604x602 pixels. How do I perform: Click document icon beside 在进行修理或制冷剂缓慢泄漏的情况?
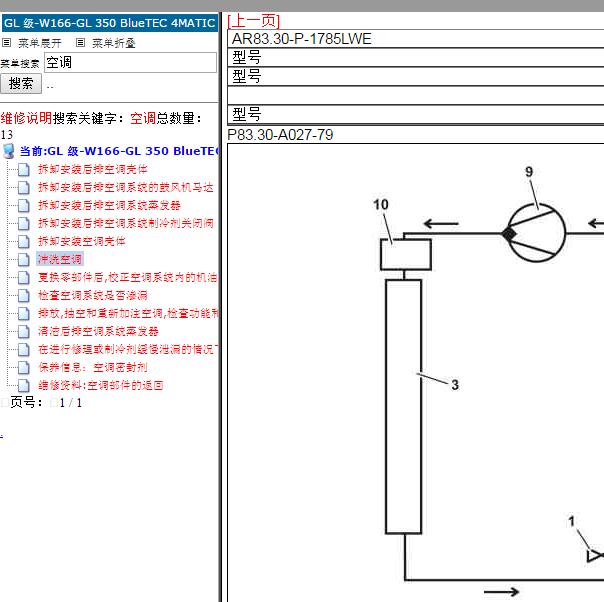[x=23, y=350]
